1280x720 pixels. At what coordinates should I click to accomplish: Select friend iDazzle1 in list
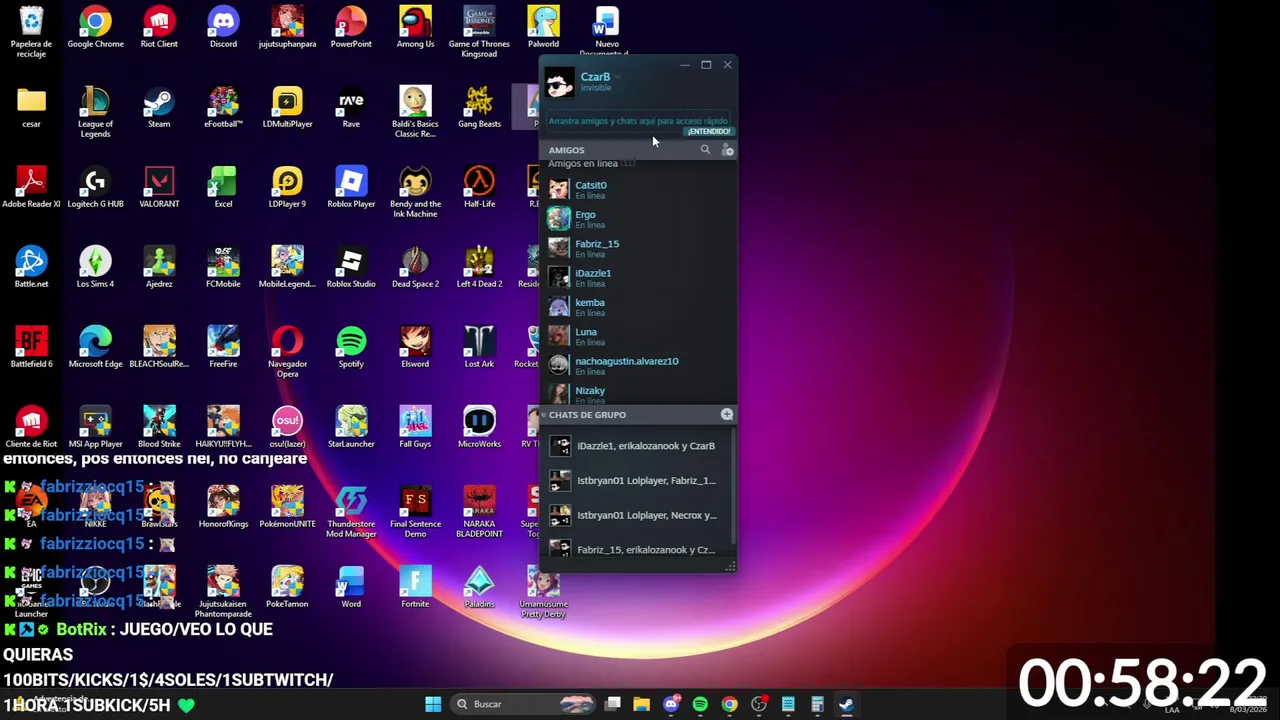(x=640, y=277)
